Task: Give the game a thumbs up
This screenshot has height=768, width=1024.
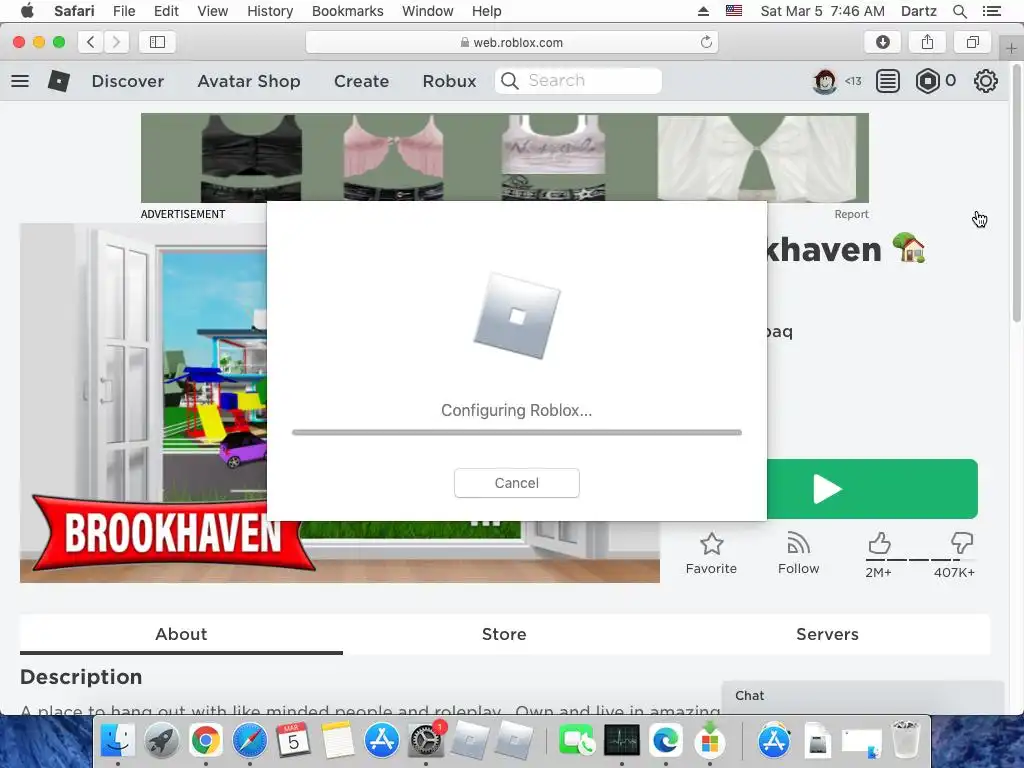Action: point(879,543)
